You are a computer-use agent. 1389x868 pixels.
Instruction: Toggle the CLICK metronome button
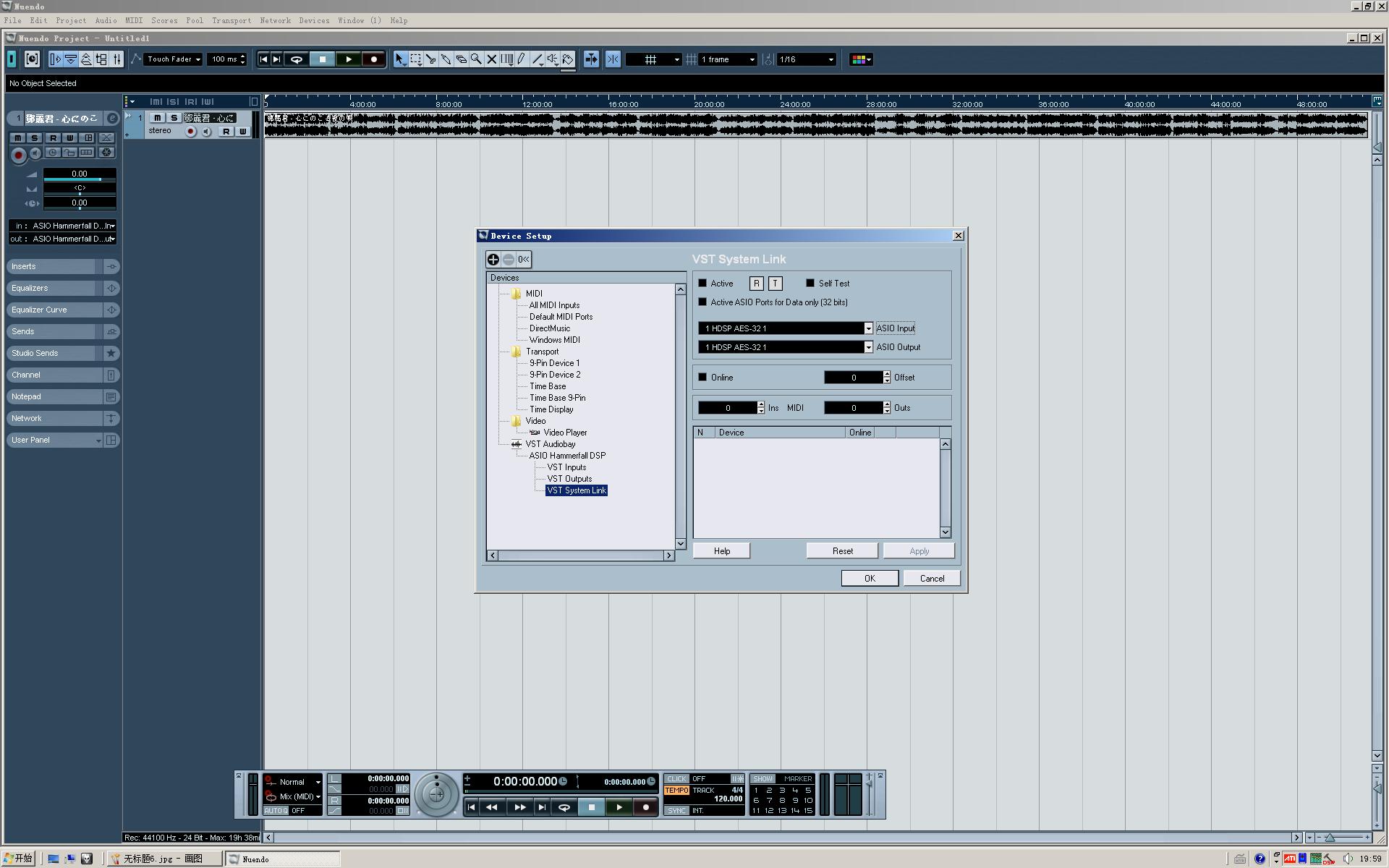676,779
